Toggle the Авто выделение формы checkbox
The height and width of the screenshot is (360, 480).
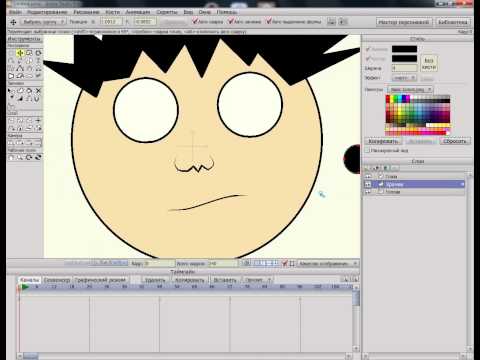(x=269, y=22)
